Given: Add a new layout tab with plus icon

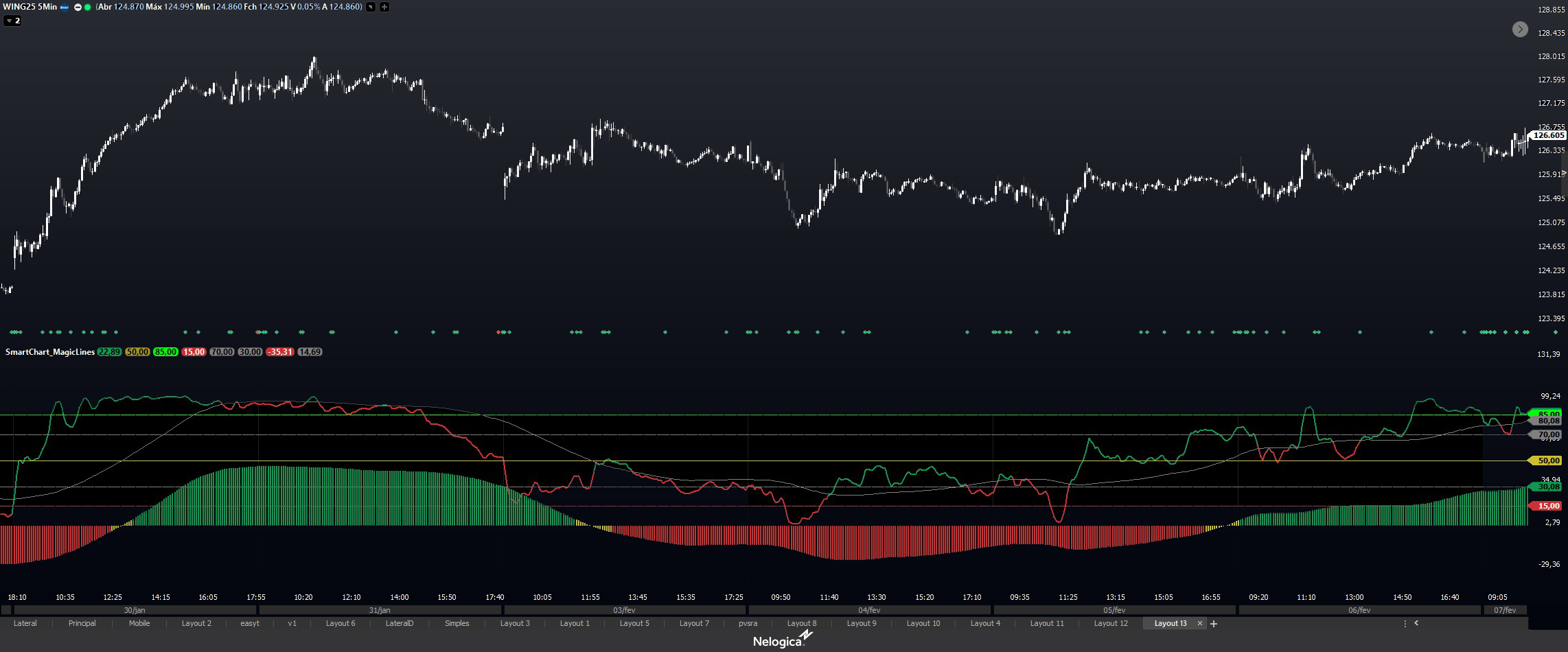Looking at the screenshot, I should click(x=1214, y=623).
